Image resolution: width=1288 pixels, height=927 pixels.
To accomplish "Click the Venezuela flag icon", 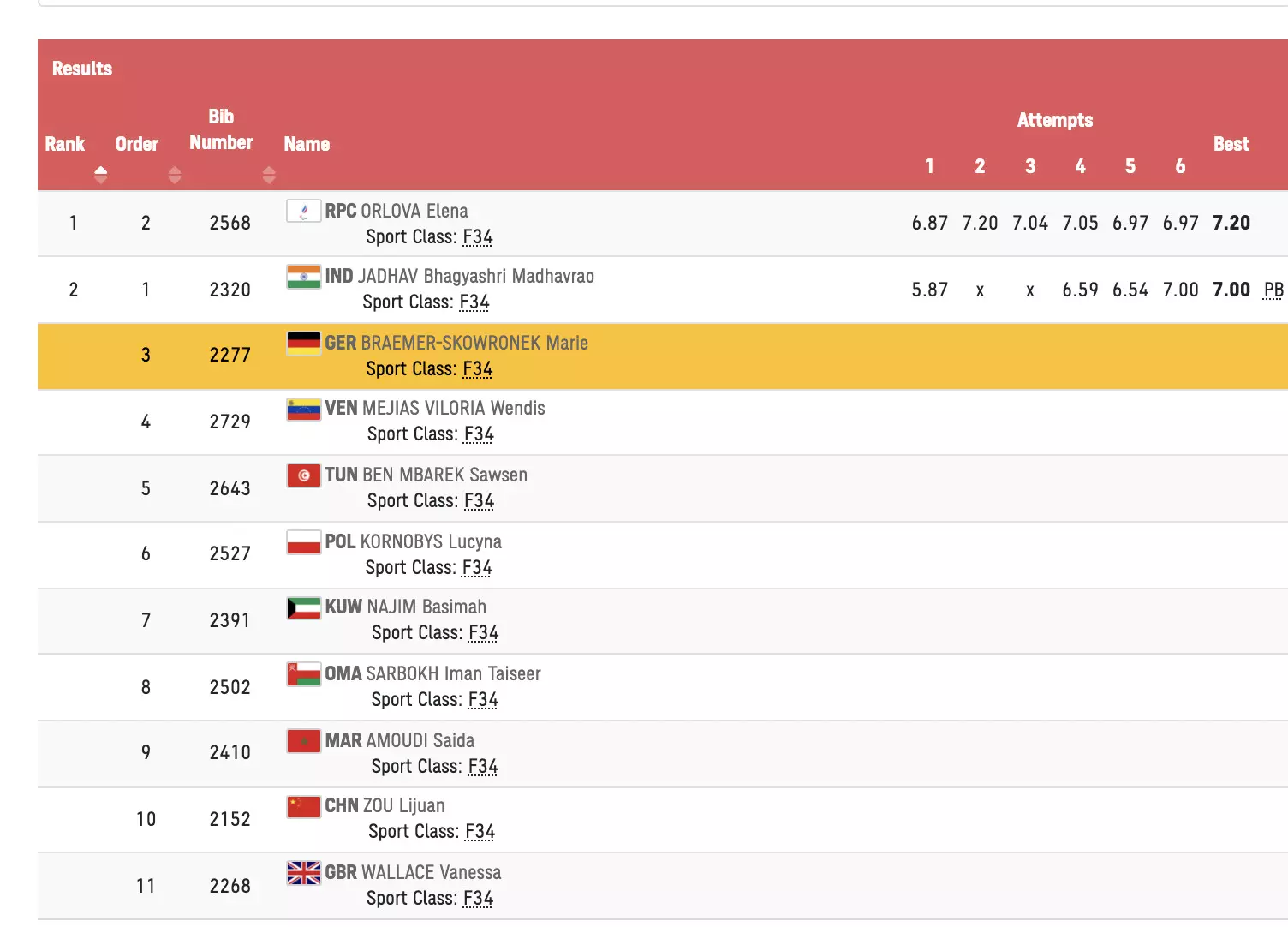I will pyautogui.click(x=303, y=409).
